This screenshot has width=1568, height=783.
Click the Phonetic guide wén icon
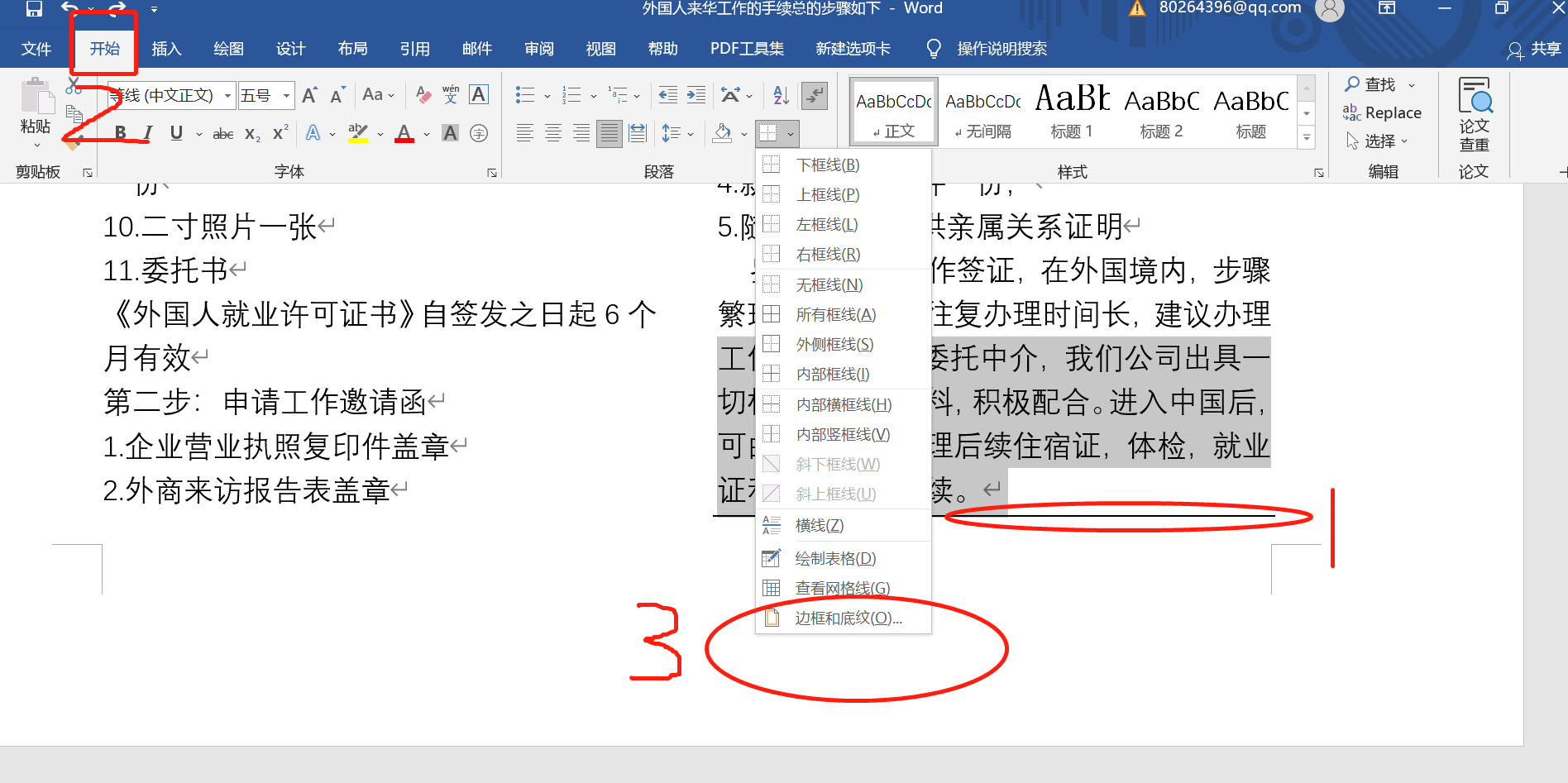click(451, 95)
